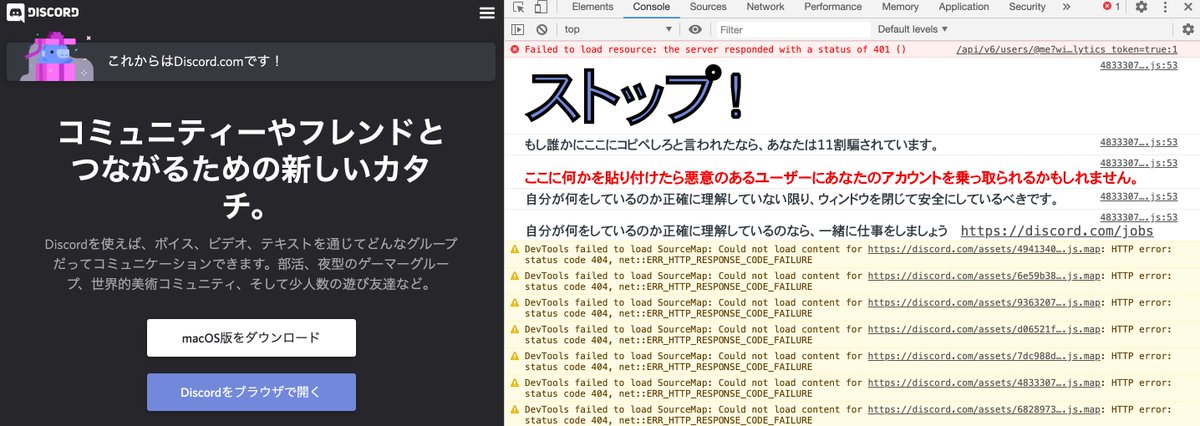
Task: Clear the console
Action: click(542, 30)
